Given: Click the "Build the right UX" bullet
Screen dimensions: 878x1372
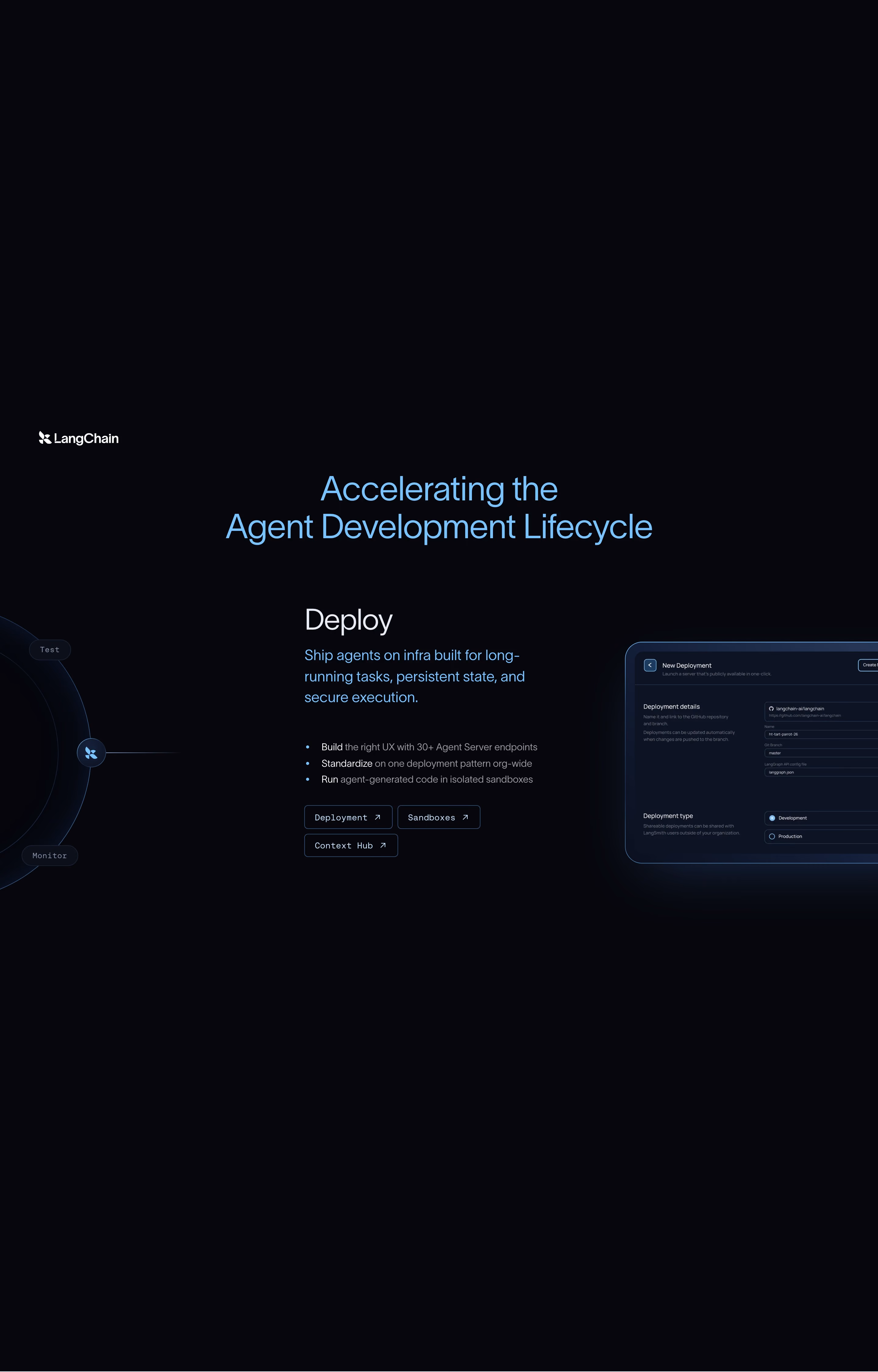Looking at the screenshot, I should click(429, 747).
